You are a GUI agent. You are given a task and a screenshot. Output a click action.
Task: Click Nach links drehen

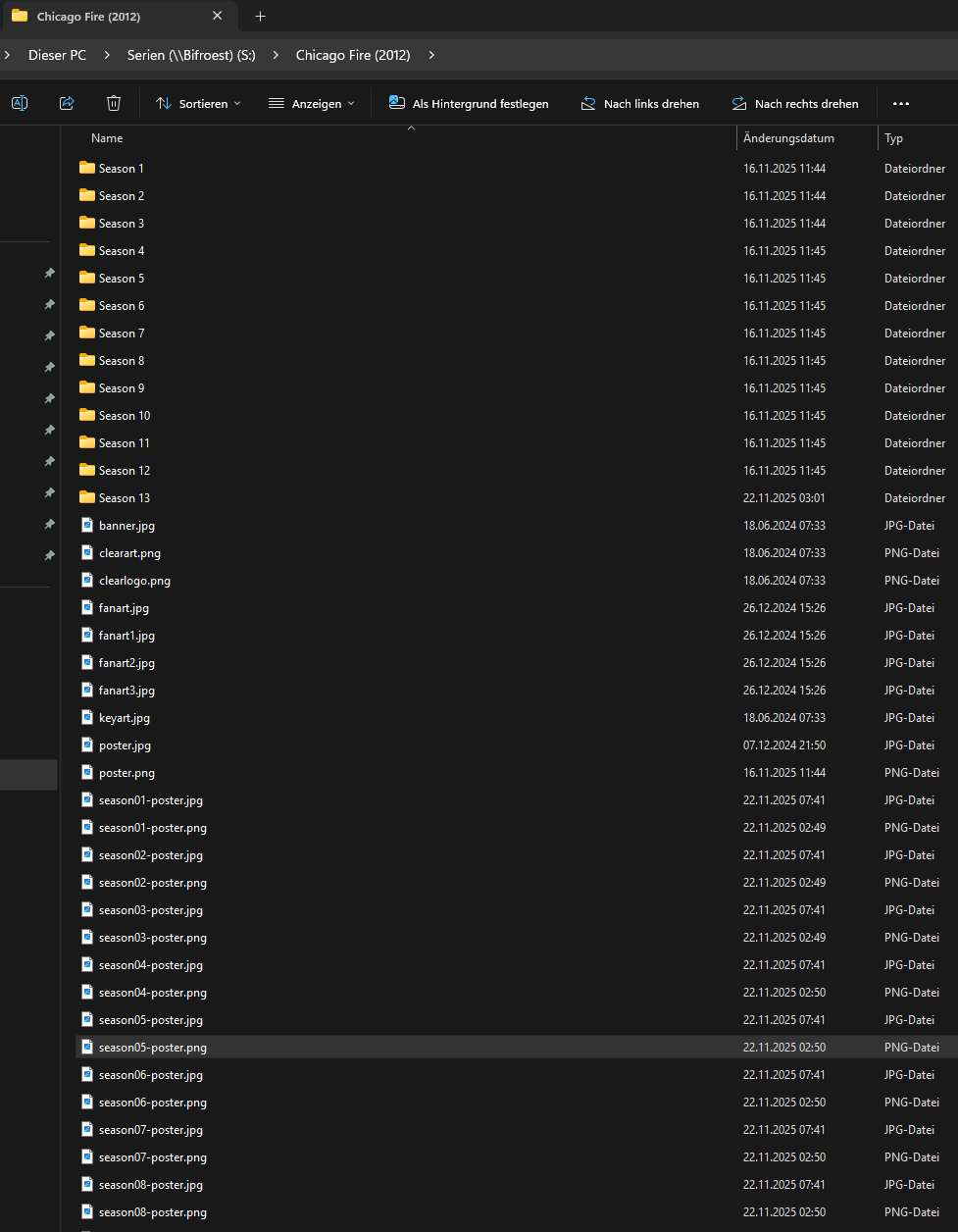640,103
